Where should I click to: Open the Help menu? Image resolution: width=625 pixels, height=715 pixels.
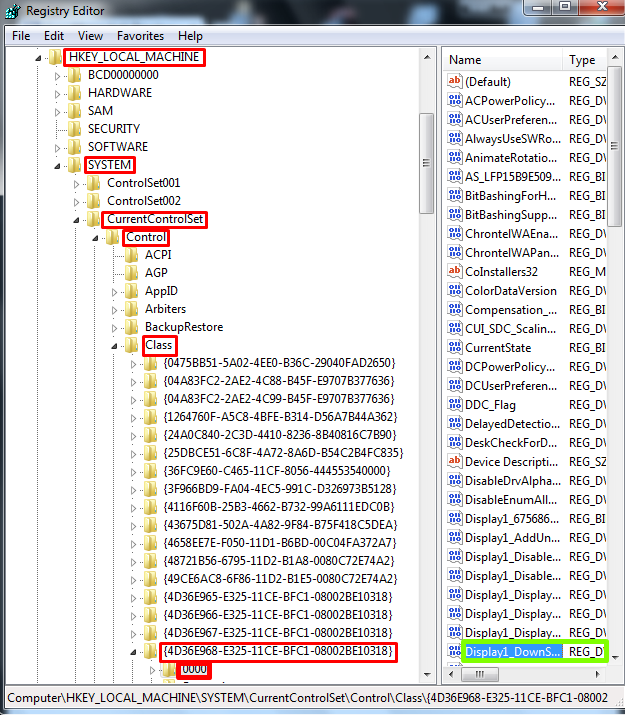click(x=190, y=36)
